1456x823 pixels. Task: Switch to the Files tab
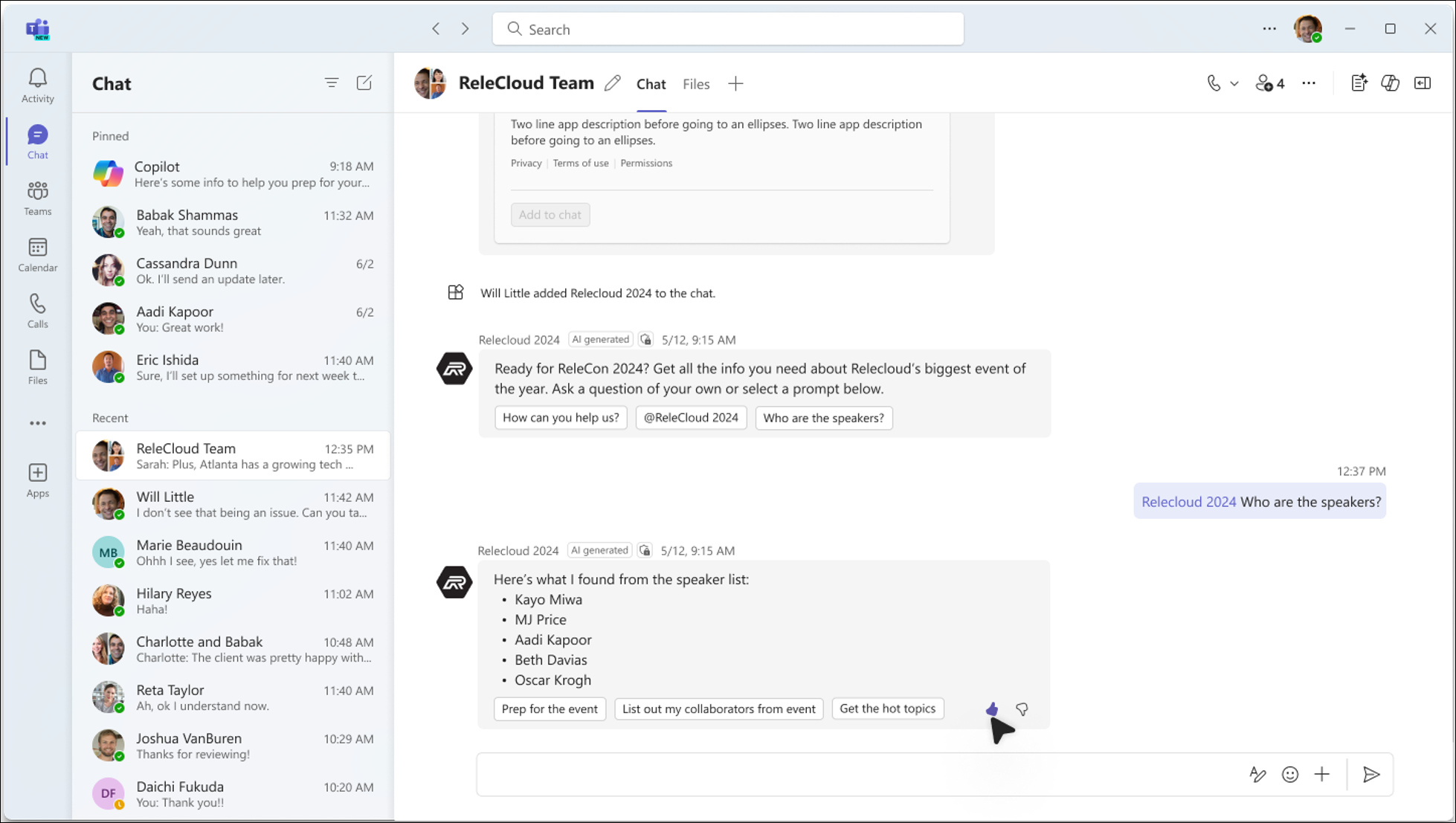tap(696, 84)
